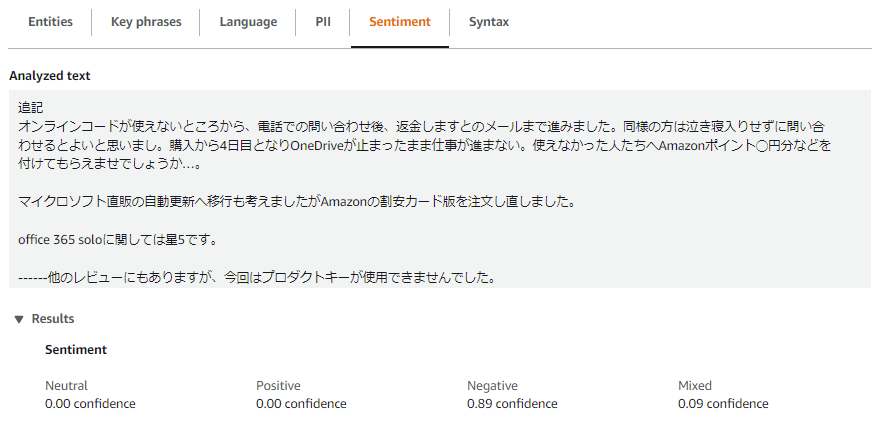This screenshot has width=880, height=425.
Task: Click the Analyzed text heading
Action: [x=48, y=75]
